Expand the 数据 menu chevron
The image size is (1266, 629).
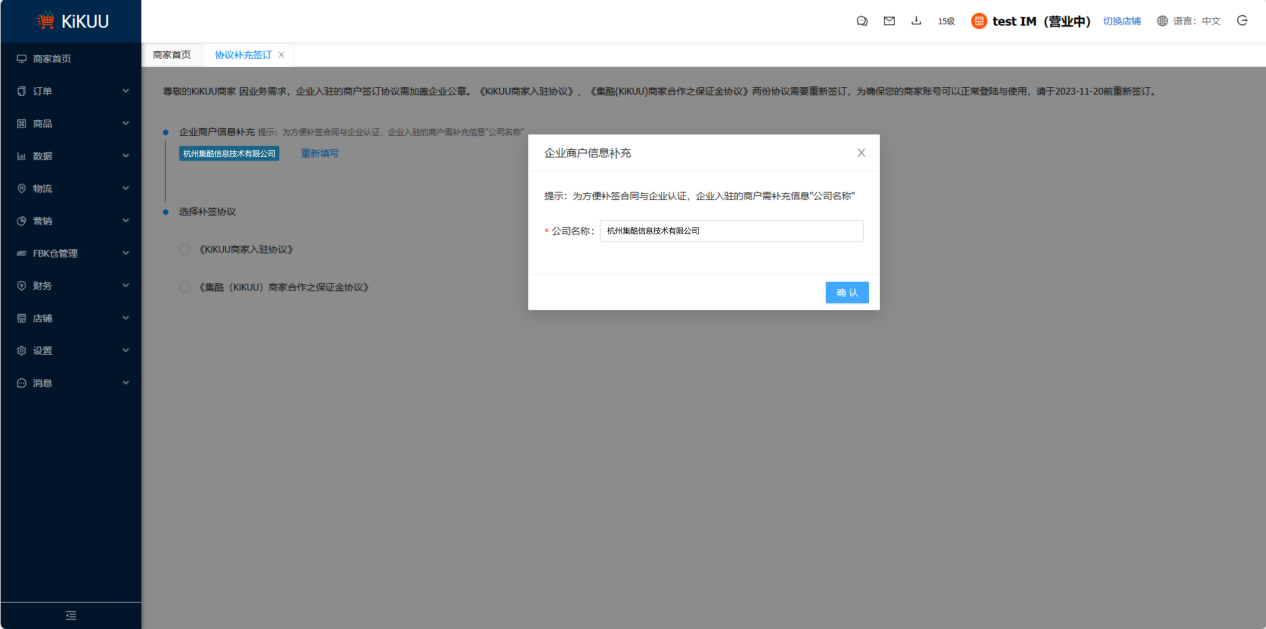[x=125, y=156]
